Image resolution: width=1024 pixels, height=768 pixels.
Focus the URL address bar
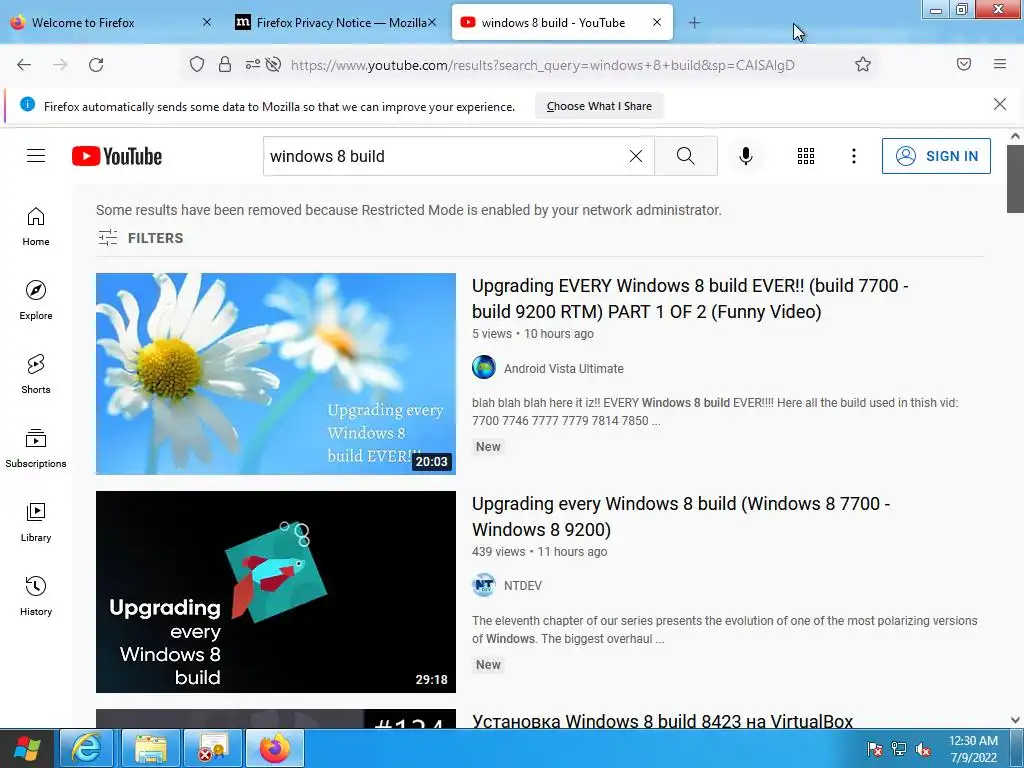coord(542,65)
